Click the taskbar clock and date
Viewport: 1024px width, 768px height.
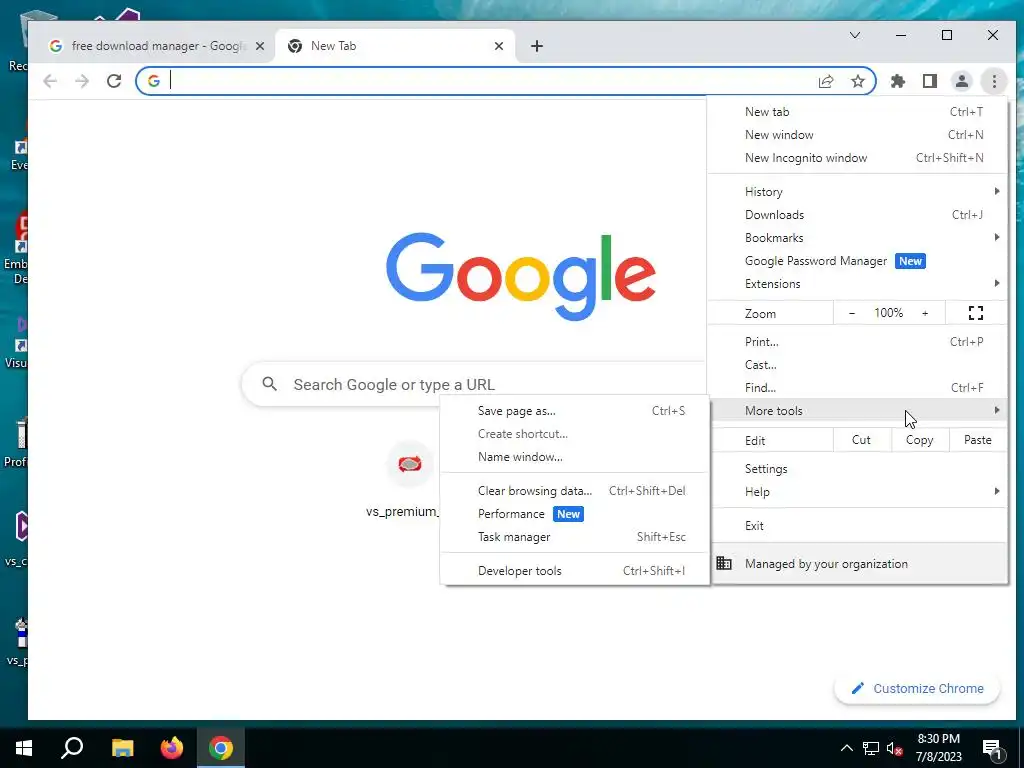[938, 748]
